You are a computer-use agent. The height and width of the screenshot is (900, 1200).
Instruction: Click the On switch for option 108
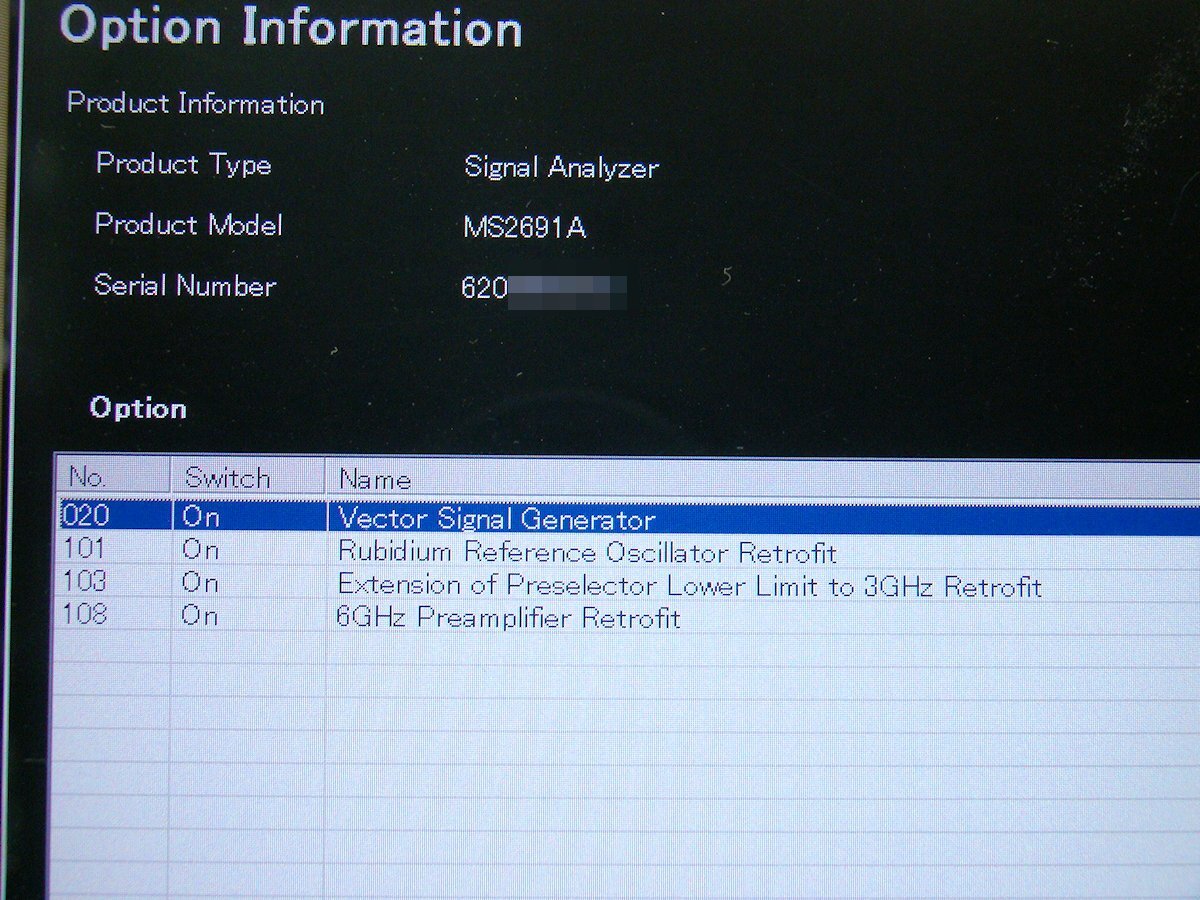200,616
